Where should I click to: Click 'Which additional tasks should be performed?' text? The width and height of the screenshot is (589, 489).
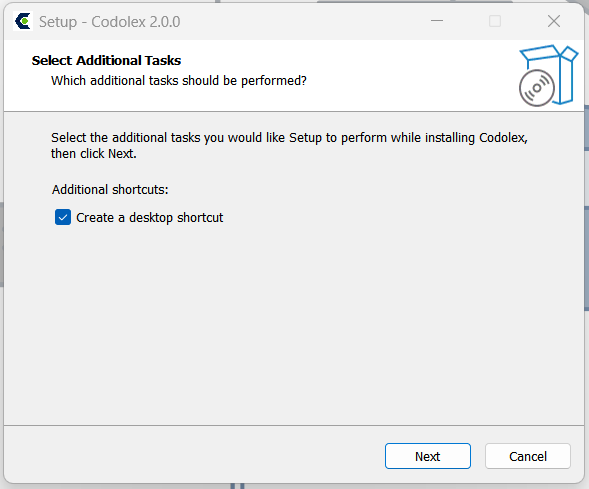(x=179, y=81)
